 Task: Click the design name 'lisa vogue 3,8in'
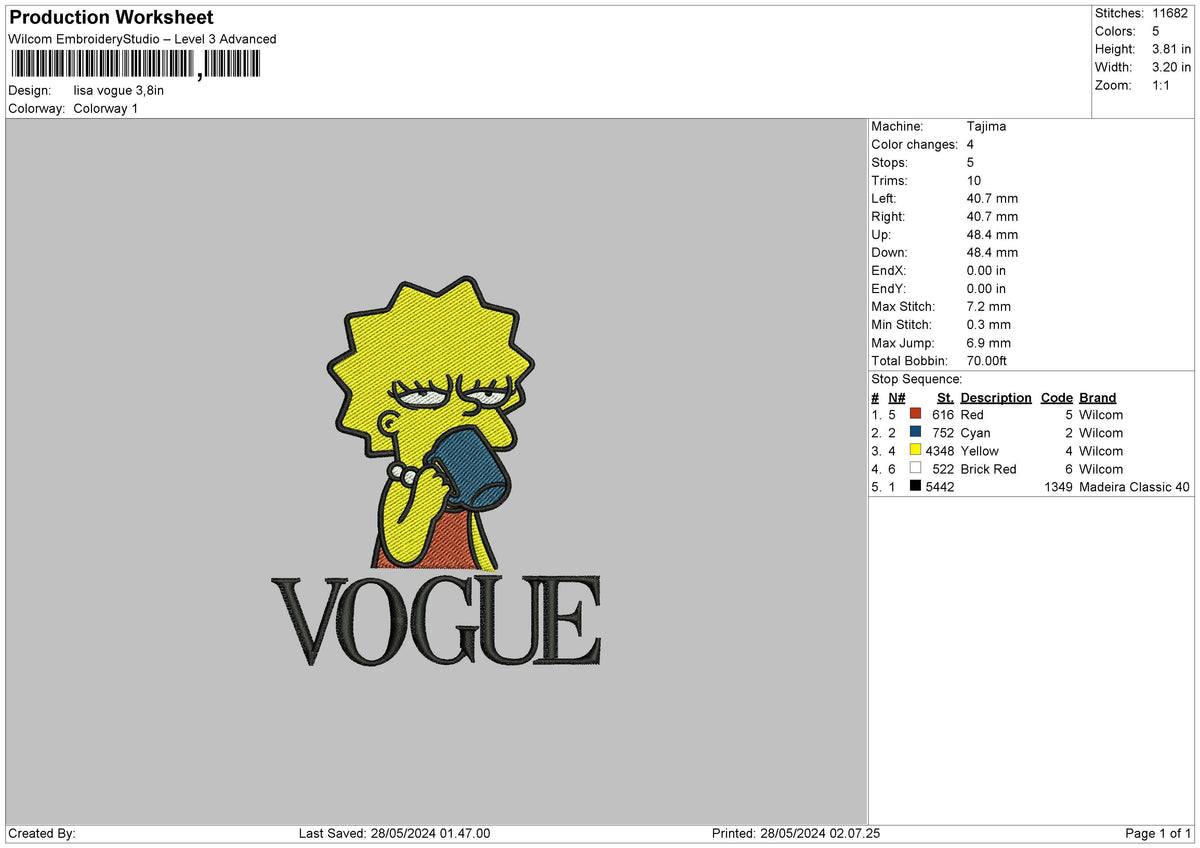tap(119, 90)
